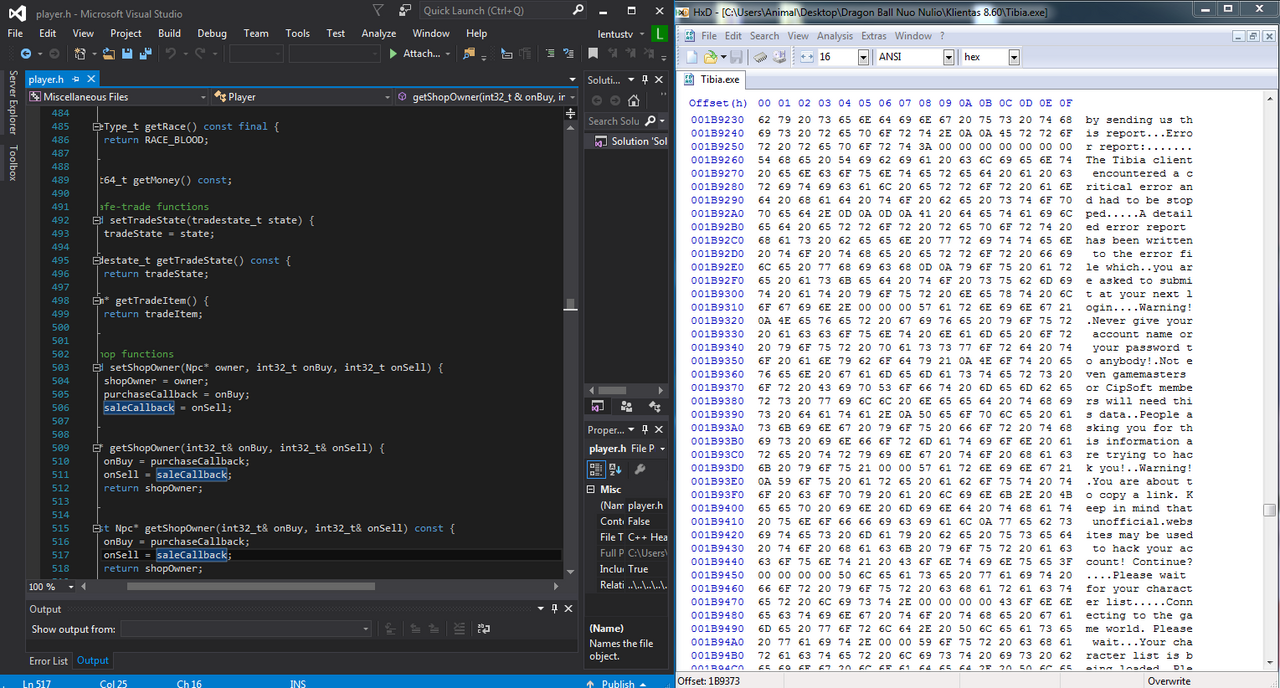Open the ANSI charset dropdown in HxD
This screenshot has width=1280, height=688.
(949, 57)
